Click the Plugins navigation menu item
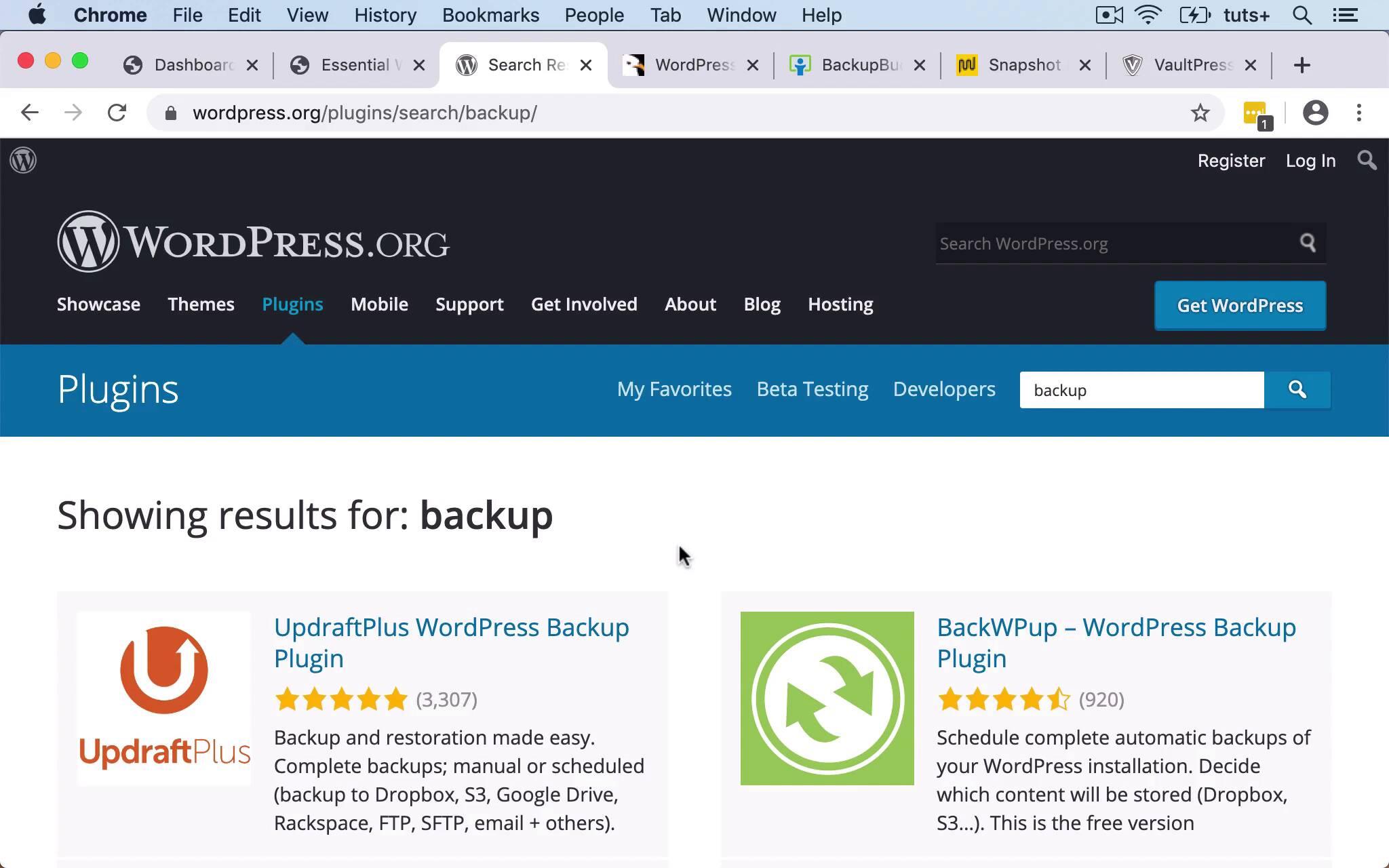Screen dimensions: 1389x868 (x=292, y=304)
